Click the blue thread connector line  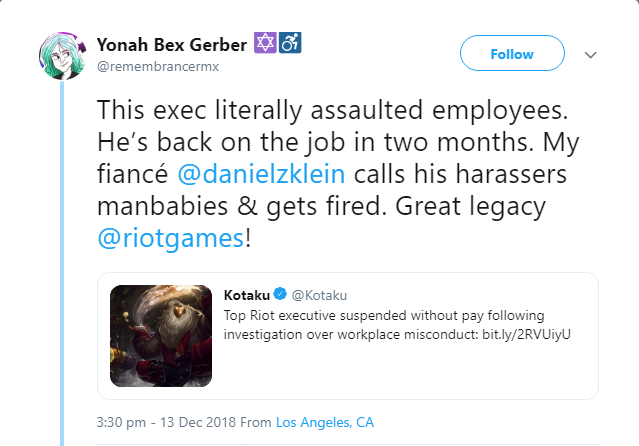tap(62, 263)
